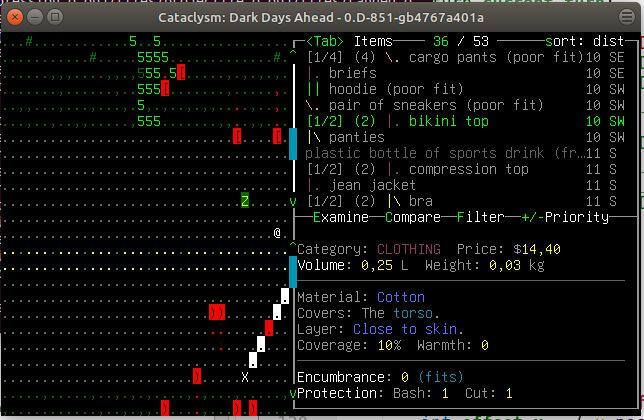Viewport: 644px width, 420px height.
Task: Click the white X marker on map
Action: (245, 377)
